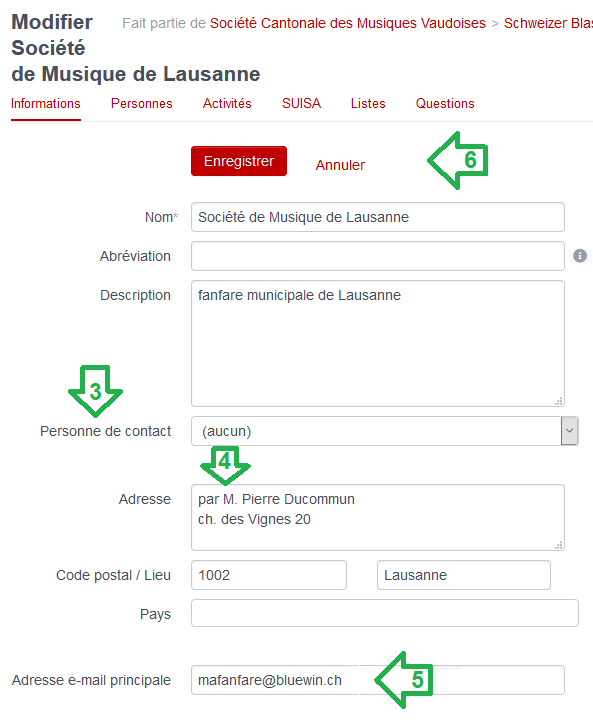Switch to the Personnes tab
Viewport: 593px width, 726px height.
click(x=142, y=103)
